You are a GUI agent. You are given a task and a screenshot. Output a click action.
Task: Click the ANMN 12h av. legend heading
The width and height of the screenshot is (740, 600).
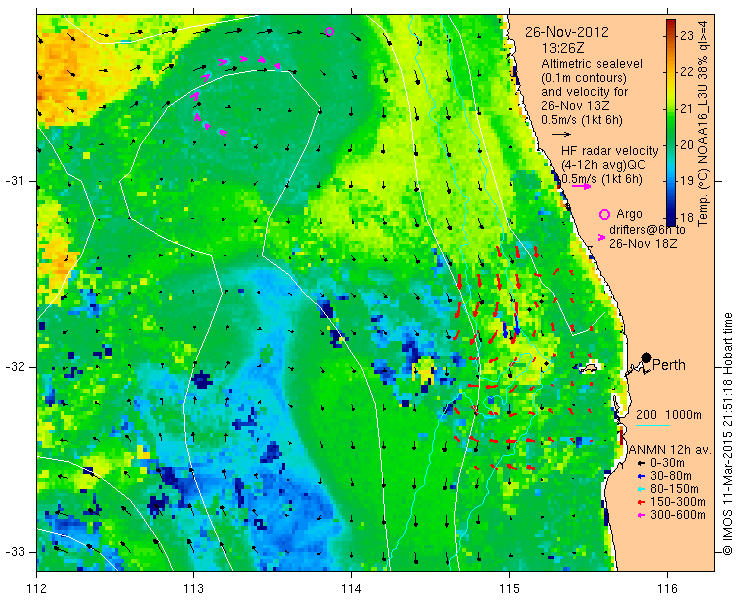pyautogui.click(x=670, y=450)
